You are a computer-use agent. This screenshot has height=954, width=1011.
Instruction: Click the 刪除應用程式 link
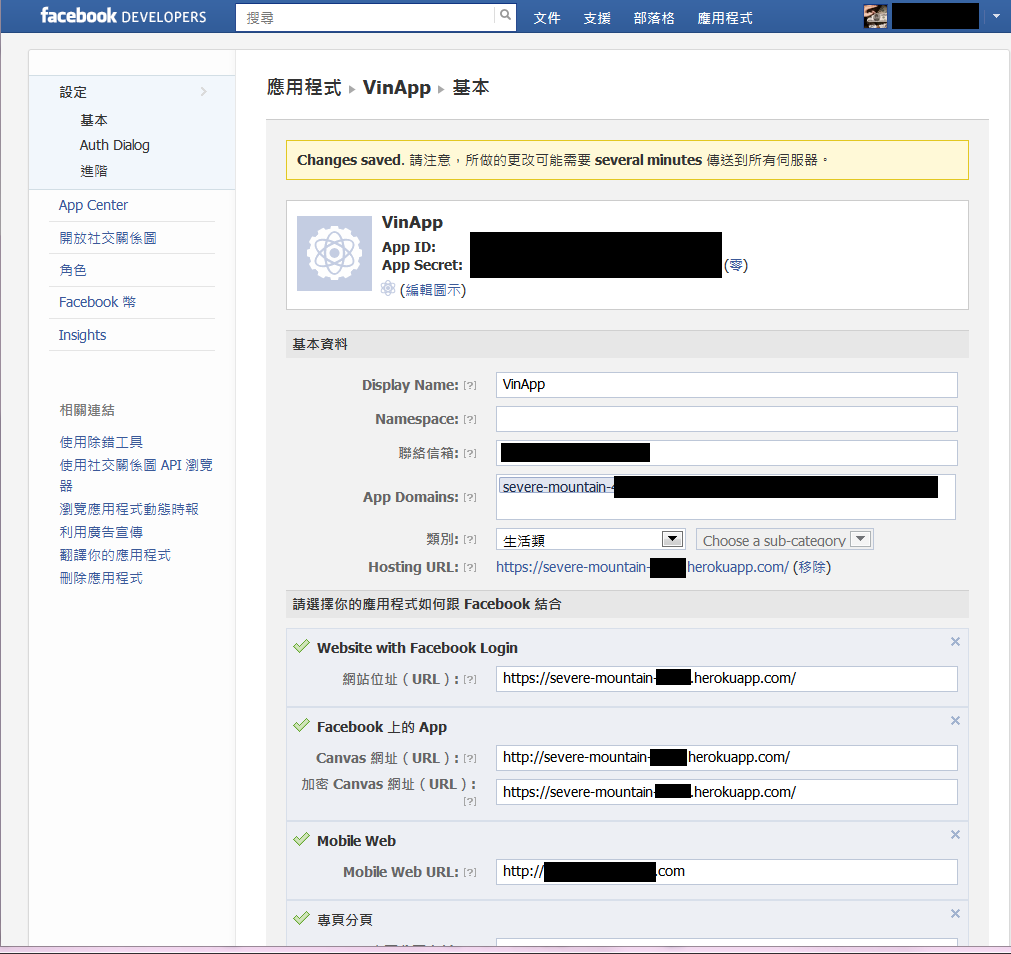pos(101,578)
